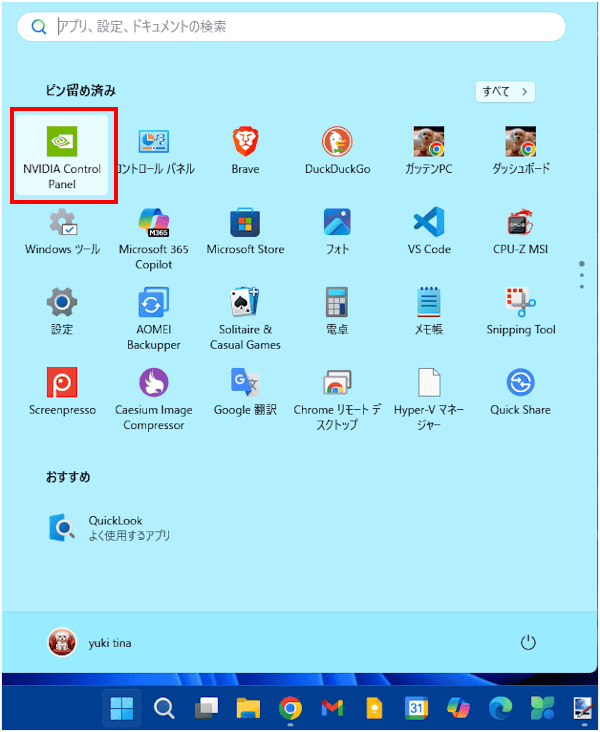Screen dimensions: 600x732
Task: Launch Microsoft 365 Copilot
Action: coord(154,239)
